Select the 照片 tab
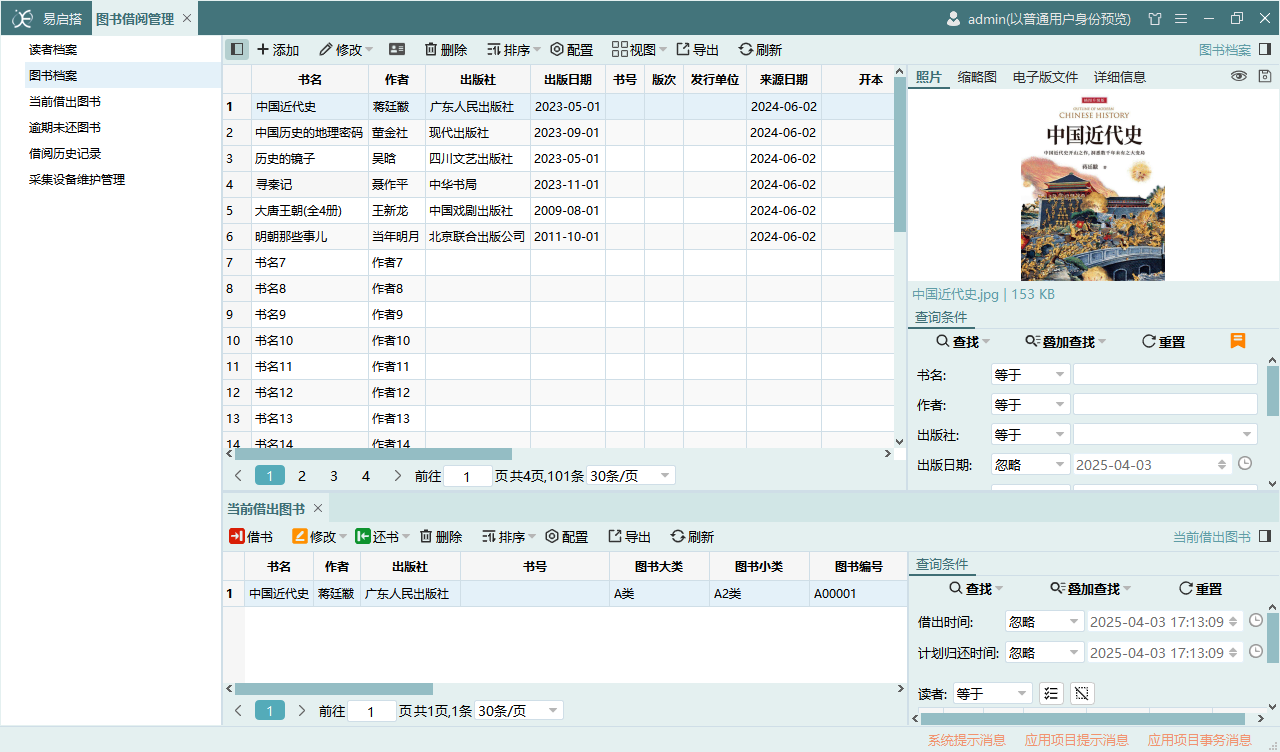 [x=929, y=76]
